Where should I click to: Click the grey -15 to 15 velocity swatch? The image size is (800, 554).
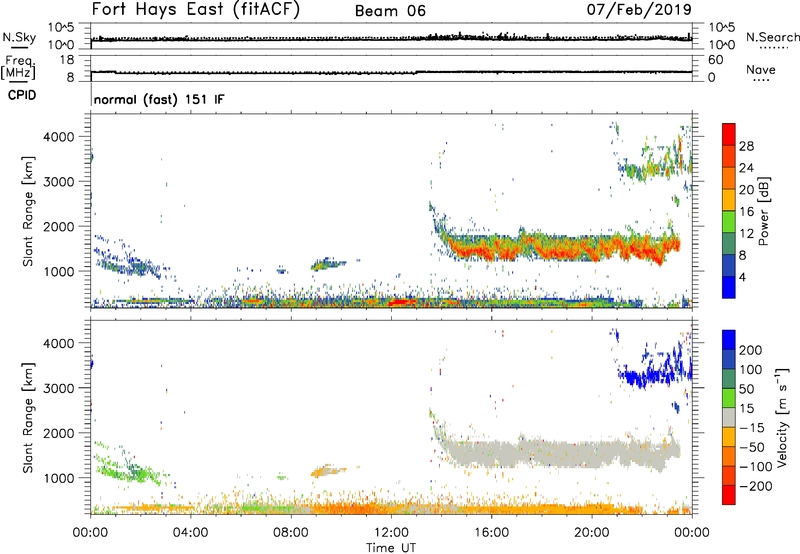(729, 418)
